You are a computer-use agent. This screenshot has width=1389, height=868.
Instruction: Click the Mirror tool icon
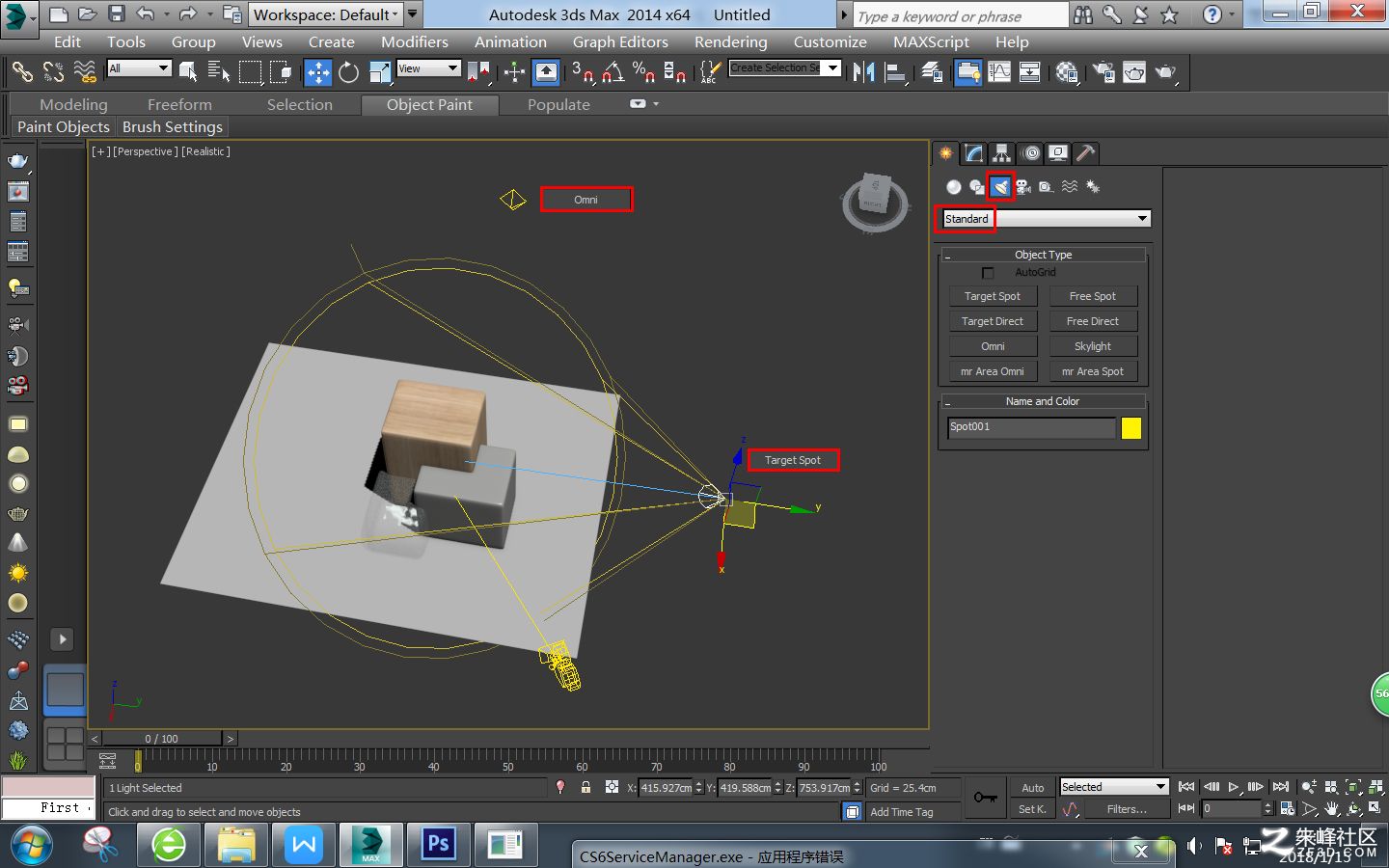(864, 72)
